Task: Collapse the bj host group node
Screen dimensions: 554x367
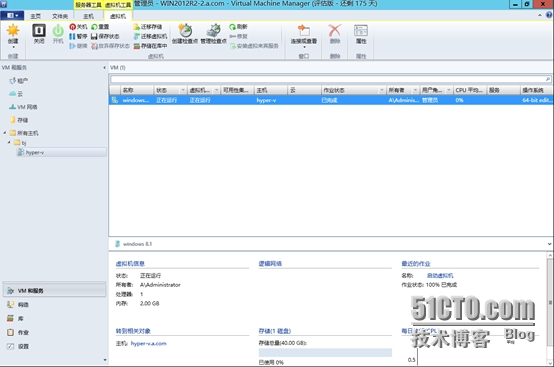Action: 9,142
